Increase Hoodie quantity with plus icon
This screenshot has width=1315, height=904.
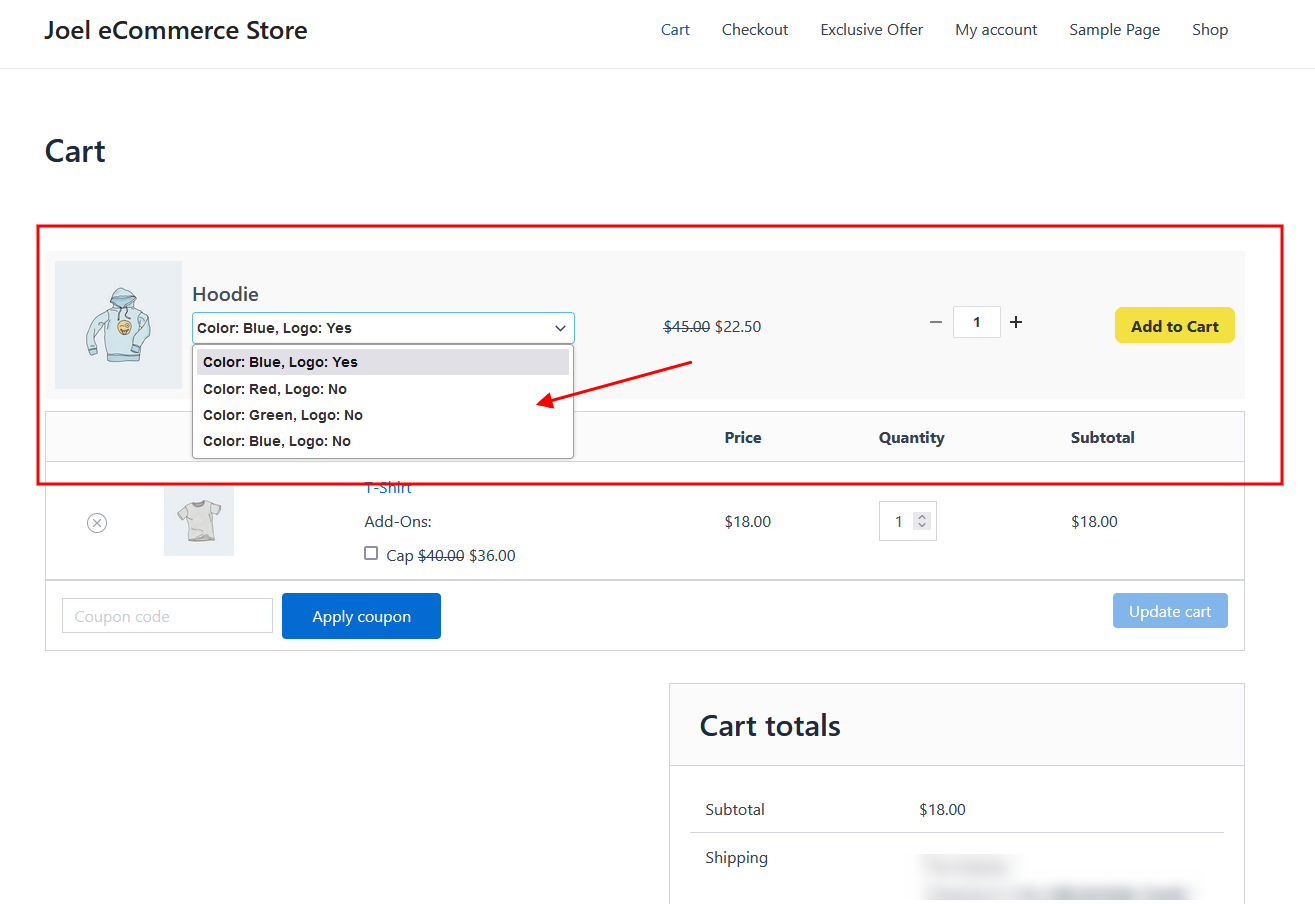pyautogui.click(x=1016, y=322)
